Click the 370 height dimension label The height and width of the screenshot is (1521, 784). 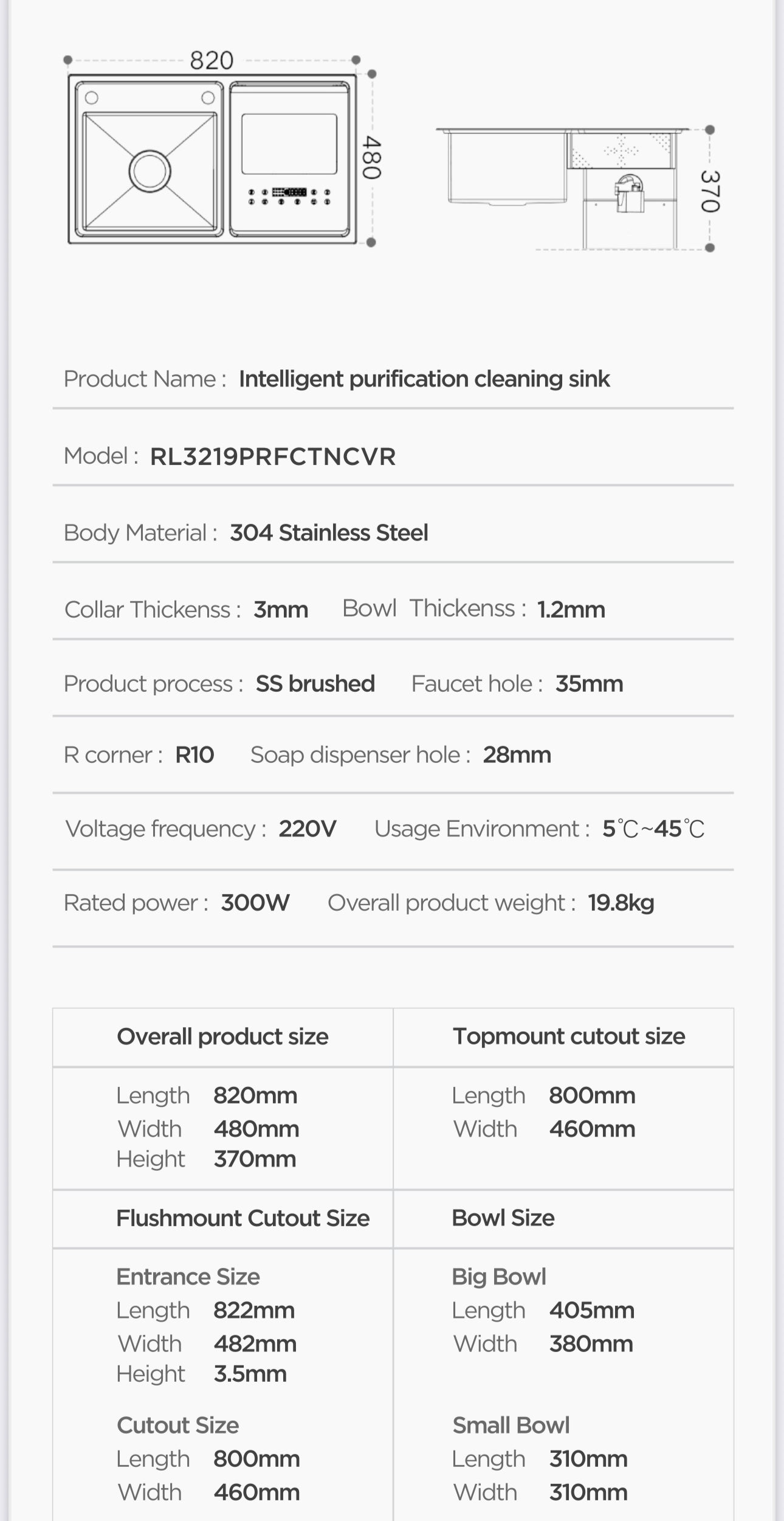[x=710, y=191]
